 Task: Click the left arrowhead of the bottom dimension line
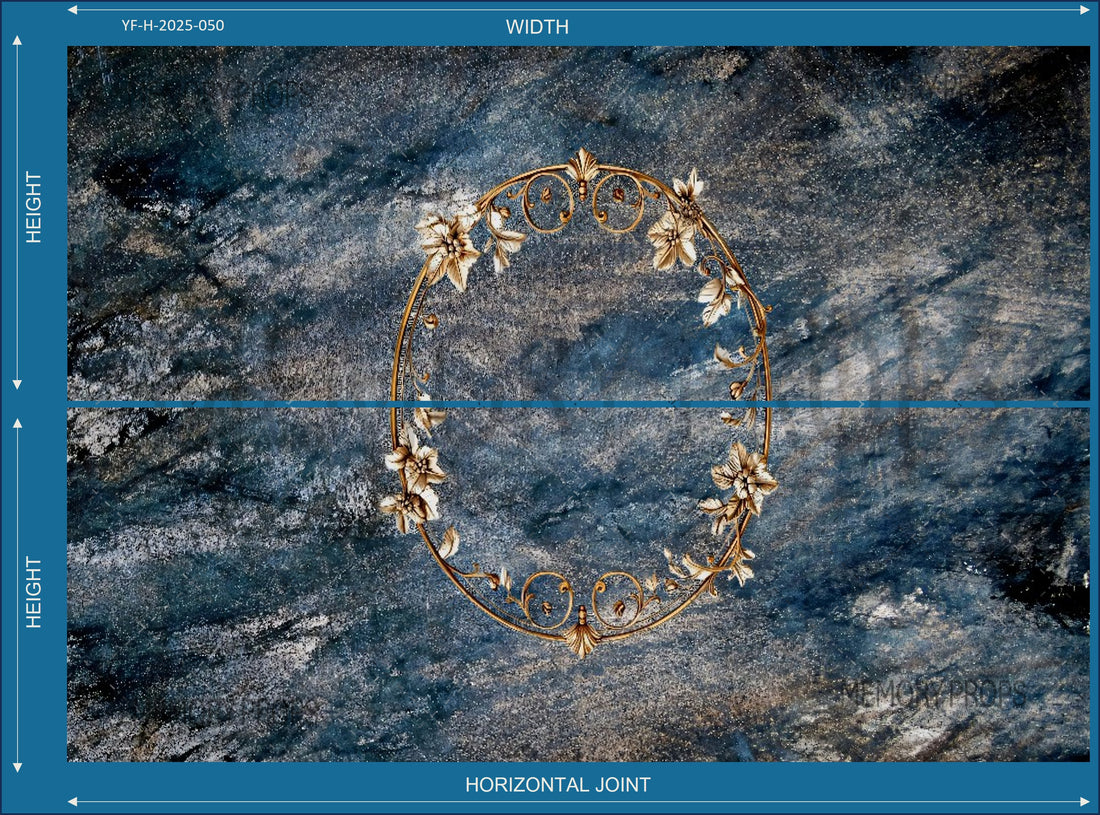73,801
